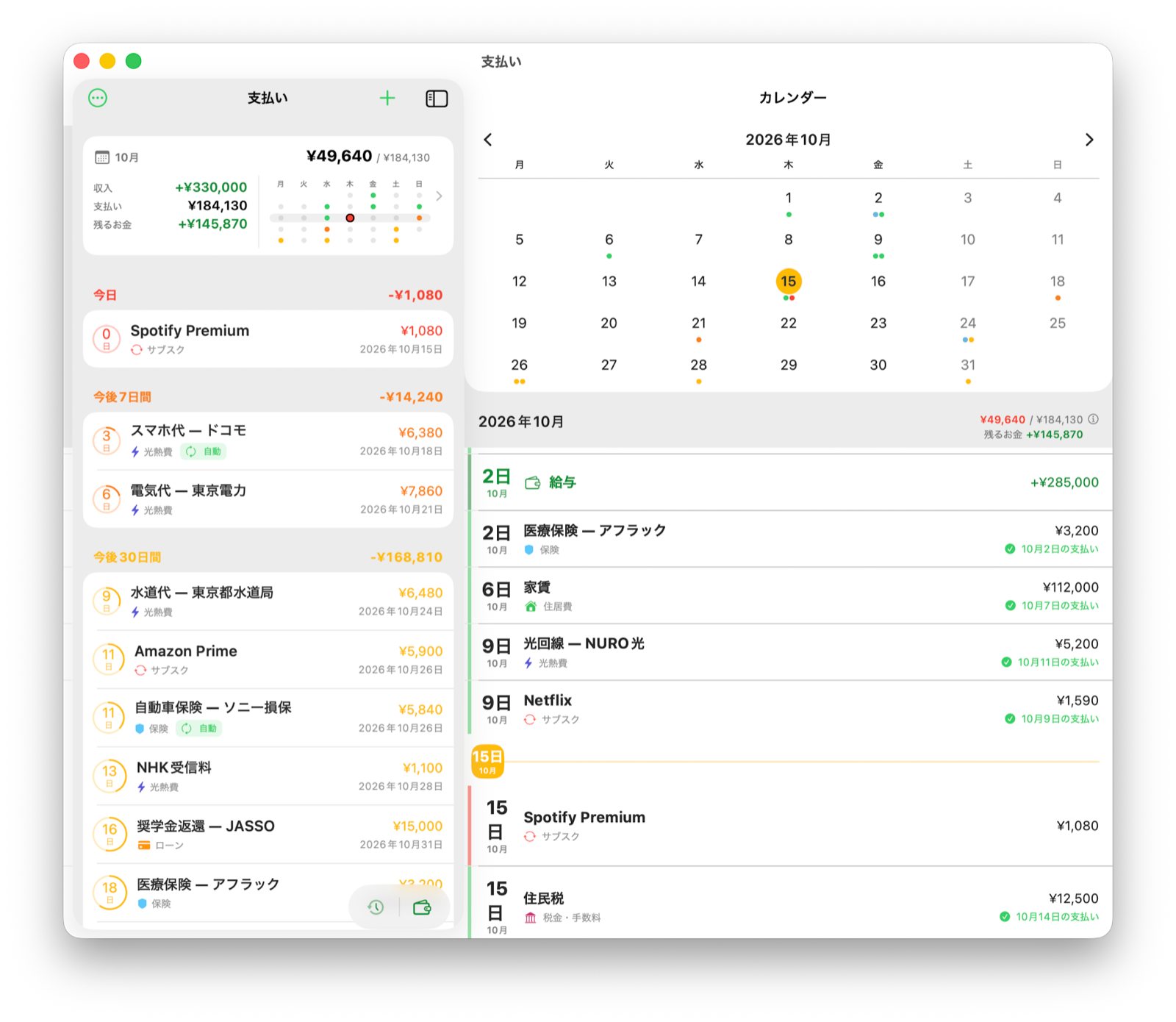Click the 自動 badge on 自動車保険
1176x1022 pixels.
pyautogui.click(x=198, y=728)
